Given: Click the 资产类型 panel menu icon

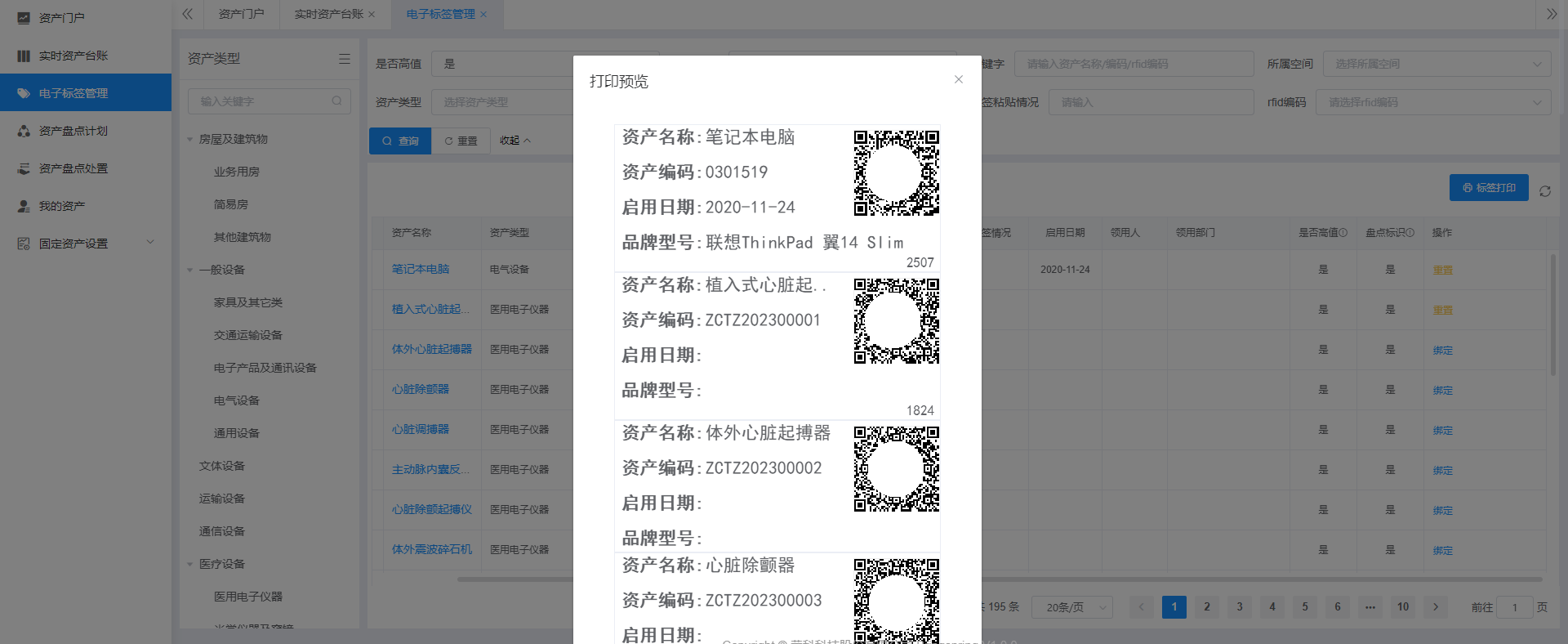Looking at the screenshot, I should tap(344, 59).
